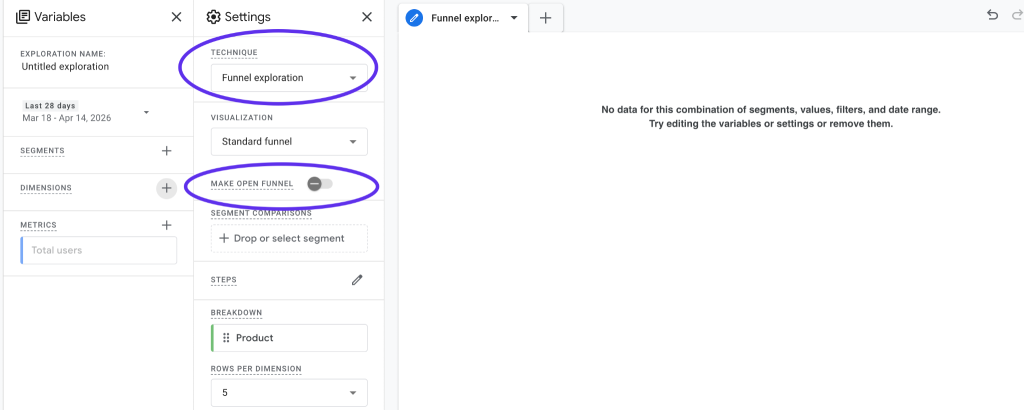This screenshot has height=410, width=1024.
Task: Open the Technique dropdown
Action: coord(289,77)
